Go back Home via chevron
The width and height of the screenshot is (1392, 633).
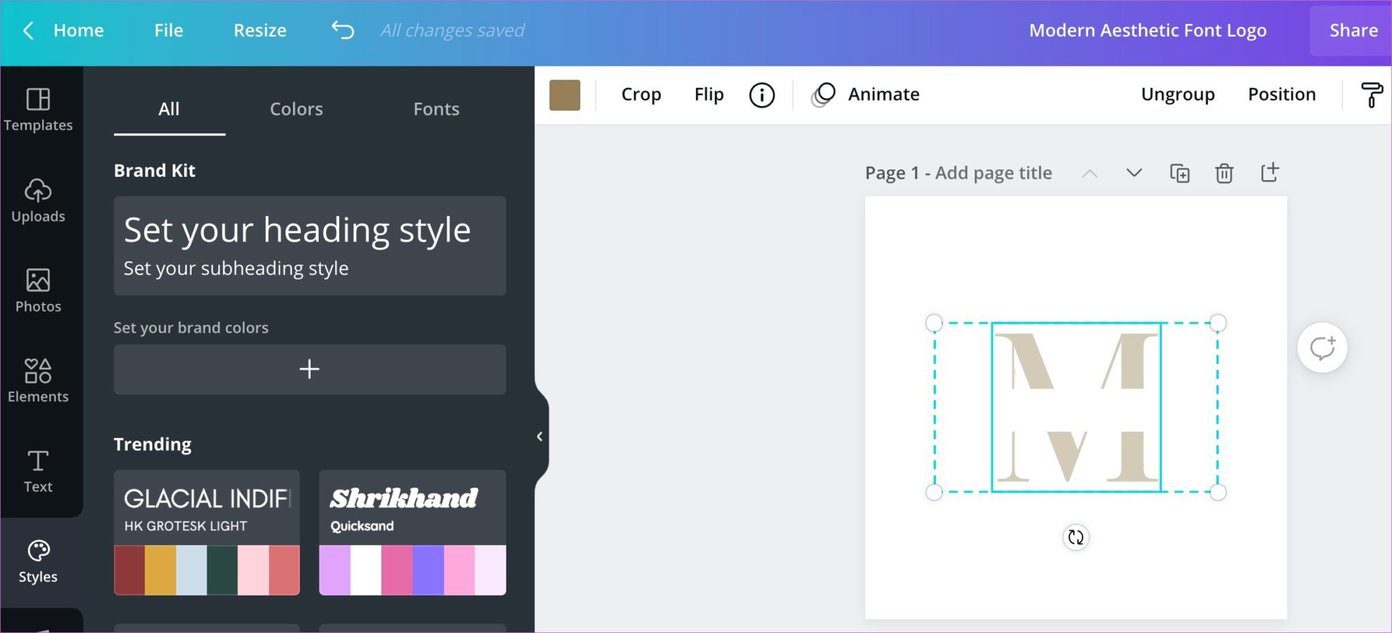pos(28,31)
